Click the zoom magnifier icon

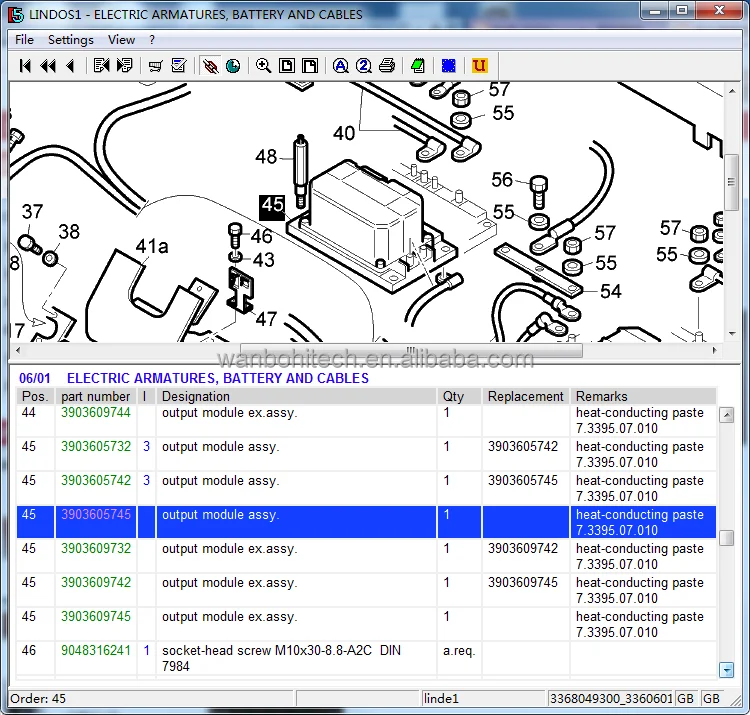(263, 66)
